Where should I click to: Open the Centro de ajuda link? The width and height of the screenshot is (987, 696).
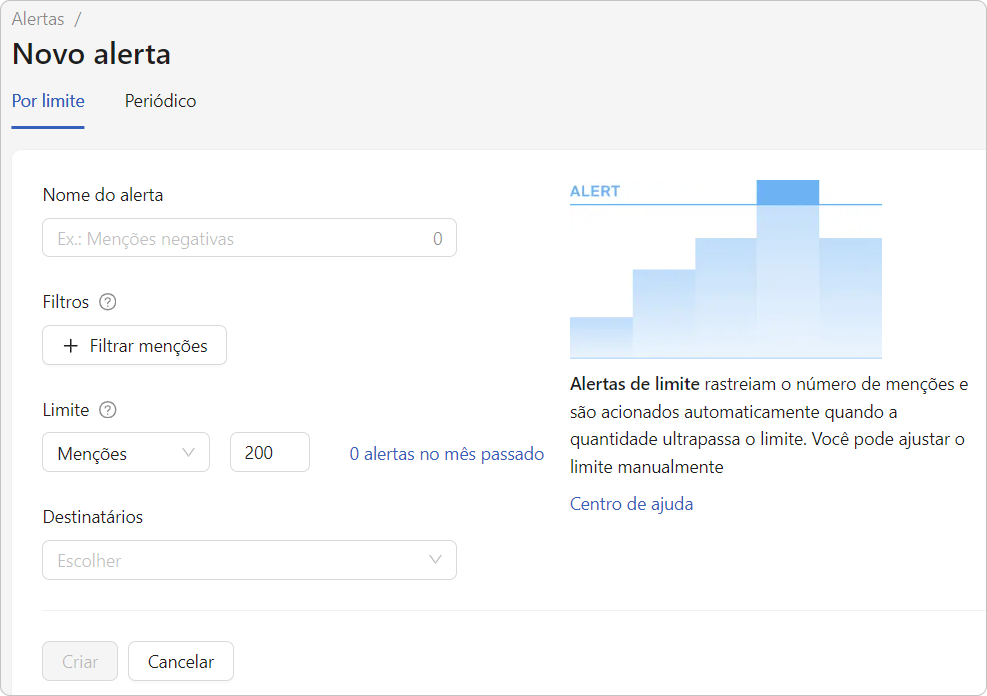click(x=631, y=504)
